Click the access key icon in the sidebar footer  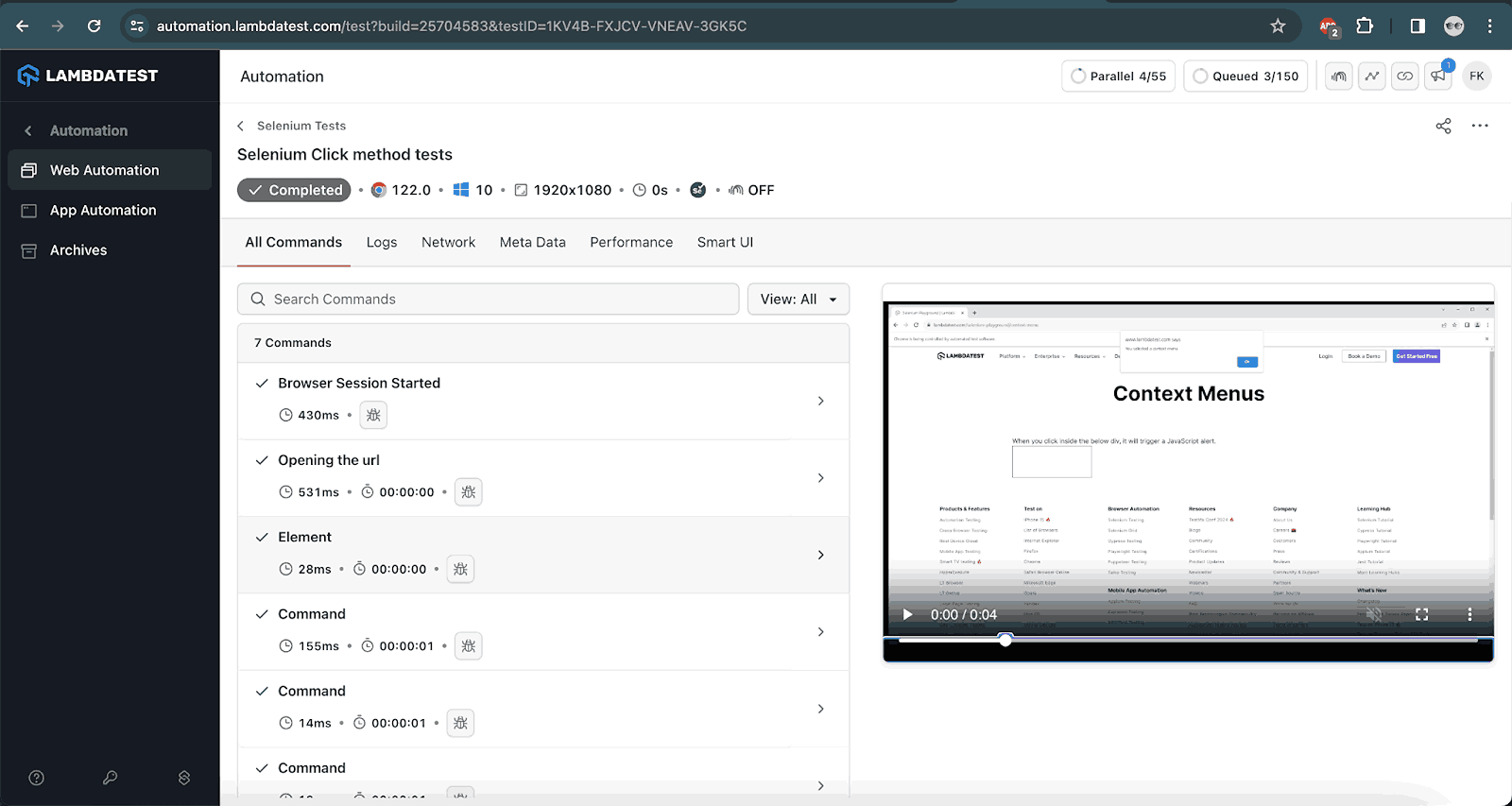111,778
